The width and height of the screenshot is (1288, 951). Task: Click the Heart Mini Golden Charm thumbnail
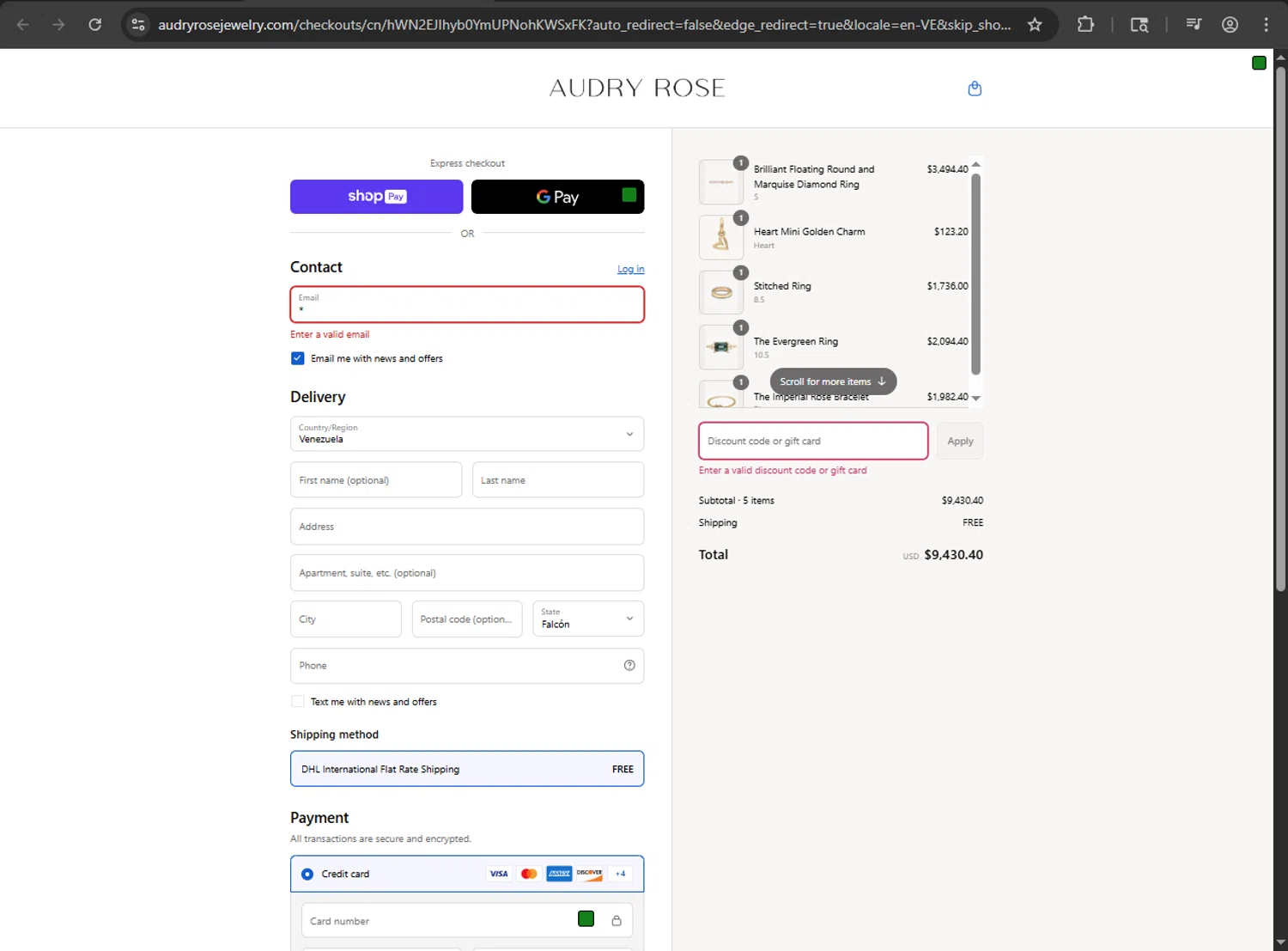pyautogui.click(x=721, y=237)
